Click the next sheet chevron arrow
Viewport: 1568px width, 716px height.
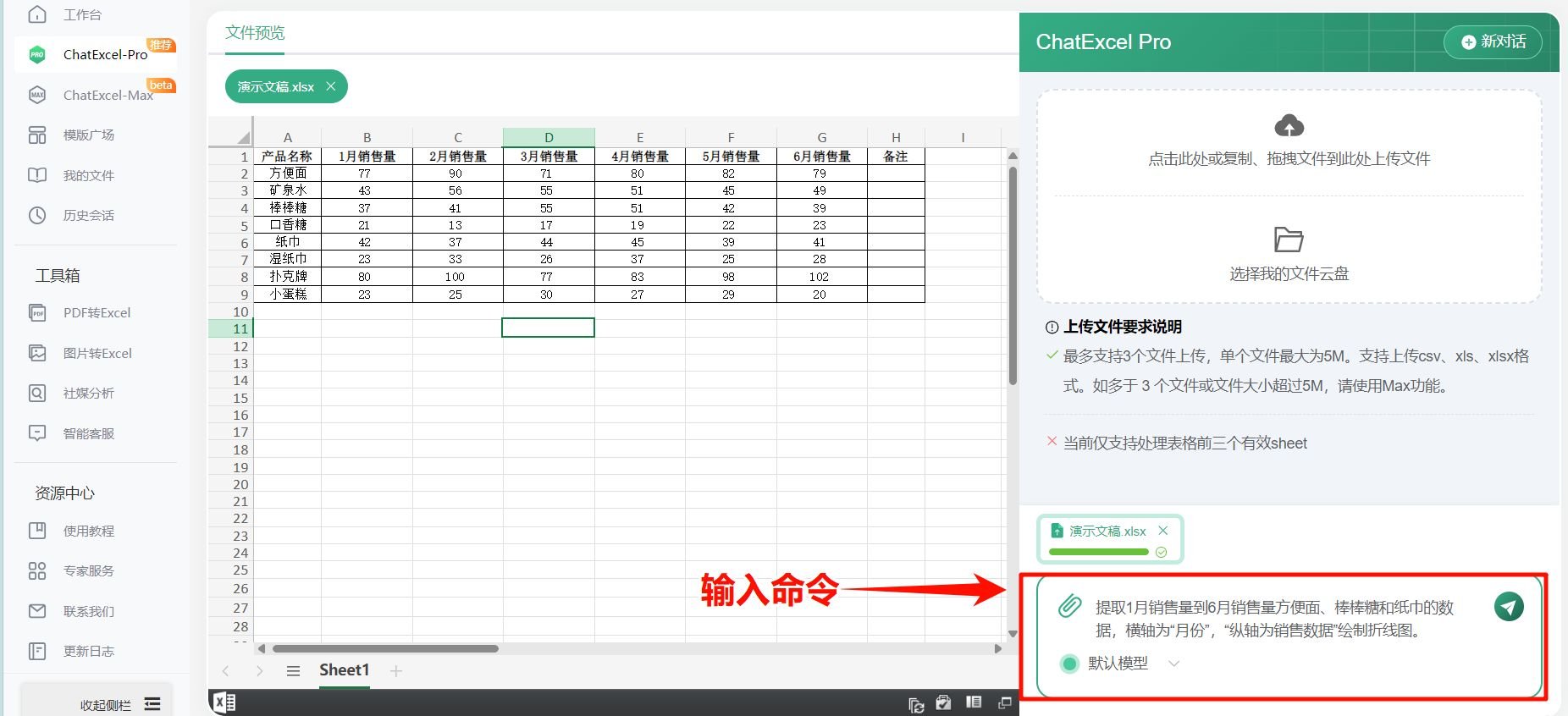[x=259, y=671]
